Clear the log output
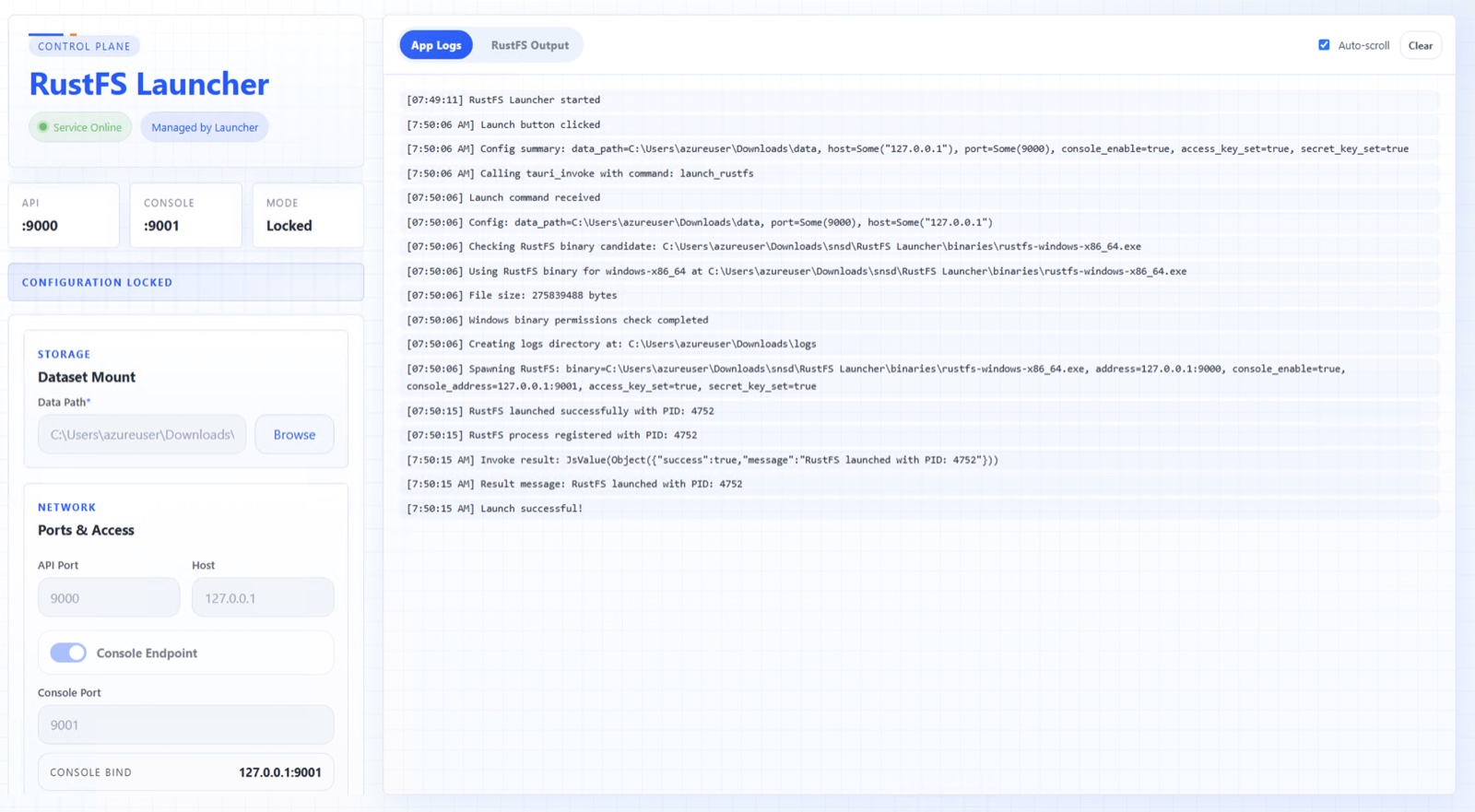This screenshot has width=1475, height=812. [x=1420, y=45]
